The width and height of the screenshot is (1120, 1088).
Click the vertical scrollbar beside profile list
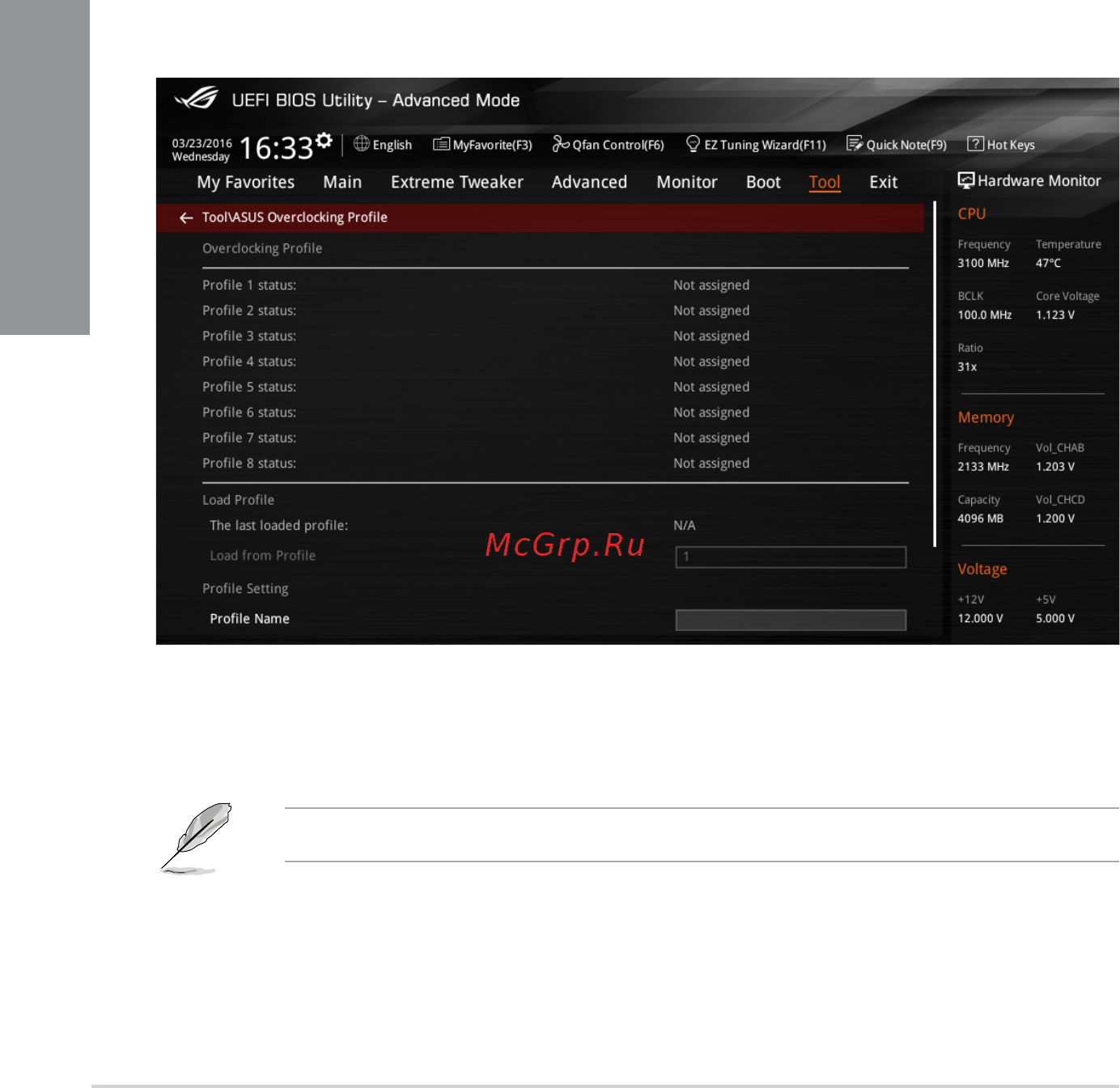coord(935,374)
